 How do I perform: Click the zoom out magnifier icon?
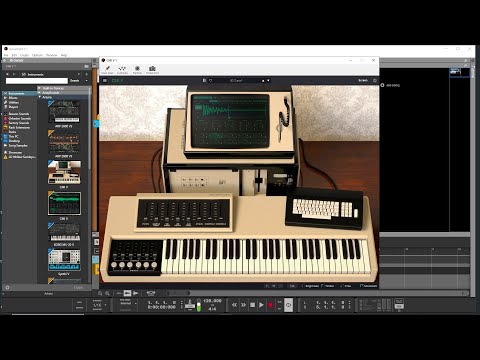point(100,293)
